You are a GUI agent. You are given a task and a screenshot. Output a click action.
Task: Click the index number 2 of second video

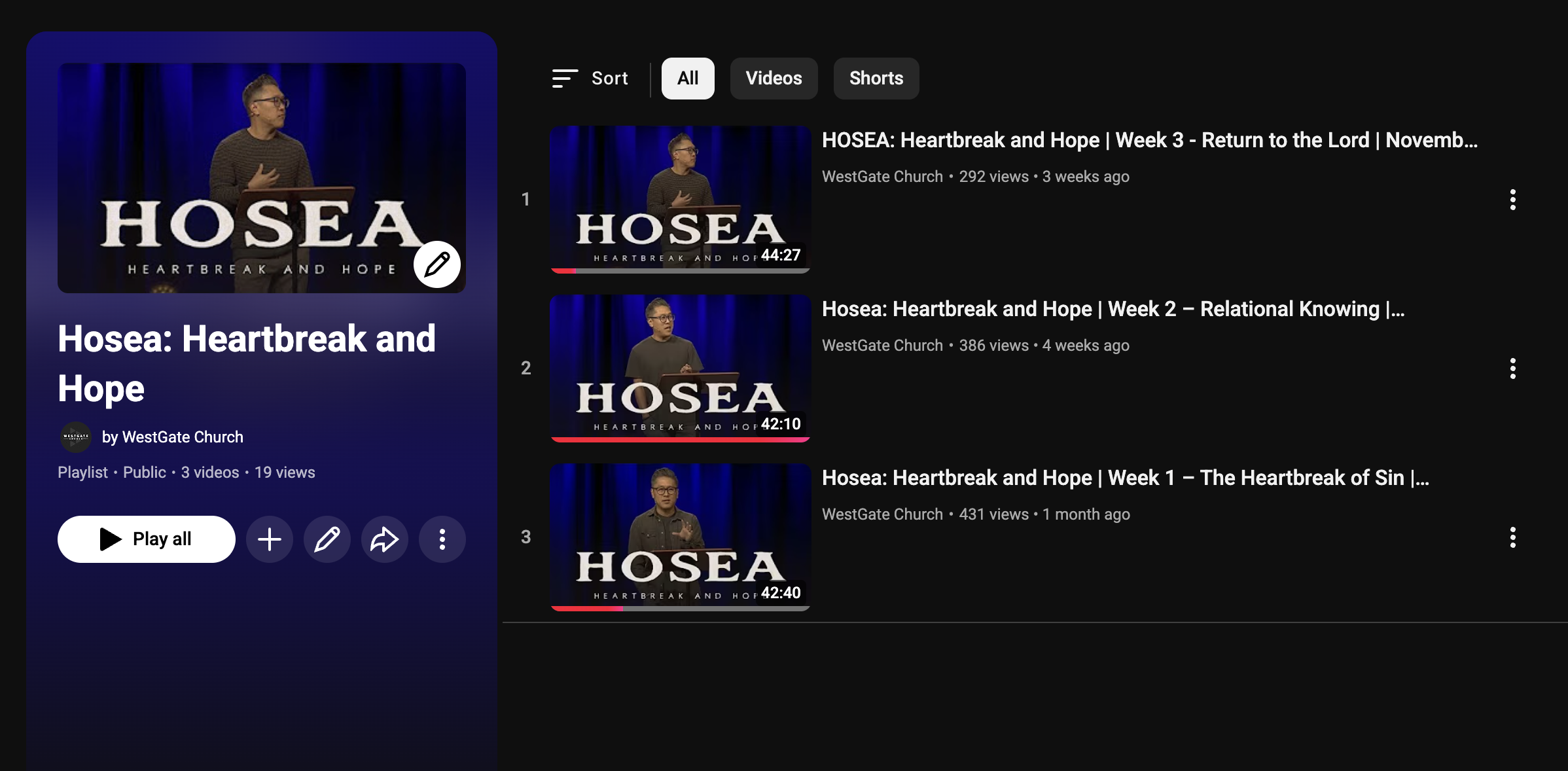coord(526,368)
